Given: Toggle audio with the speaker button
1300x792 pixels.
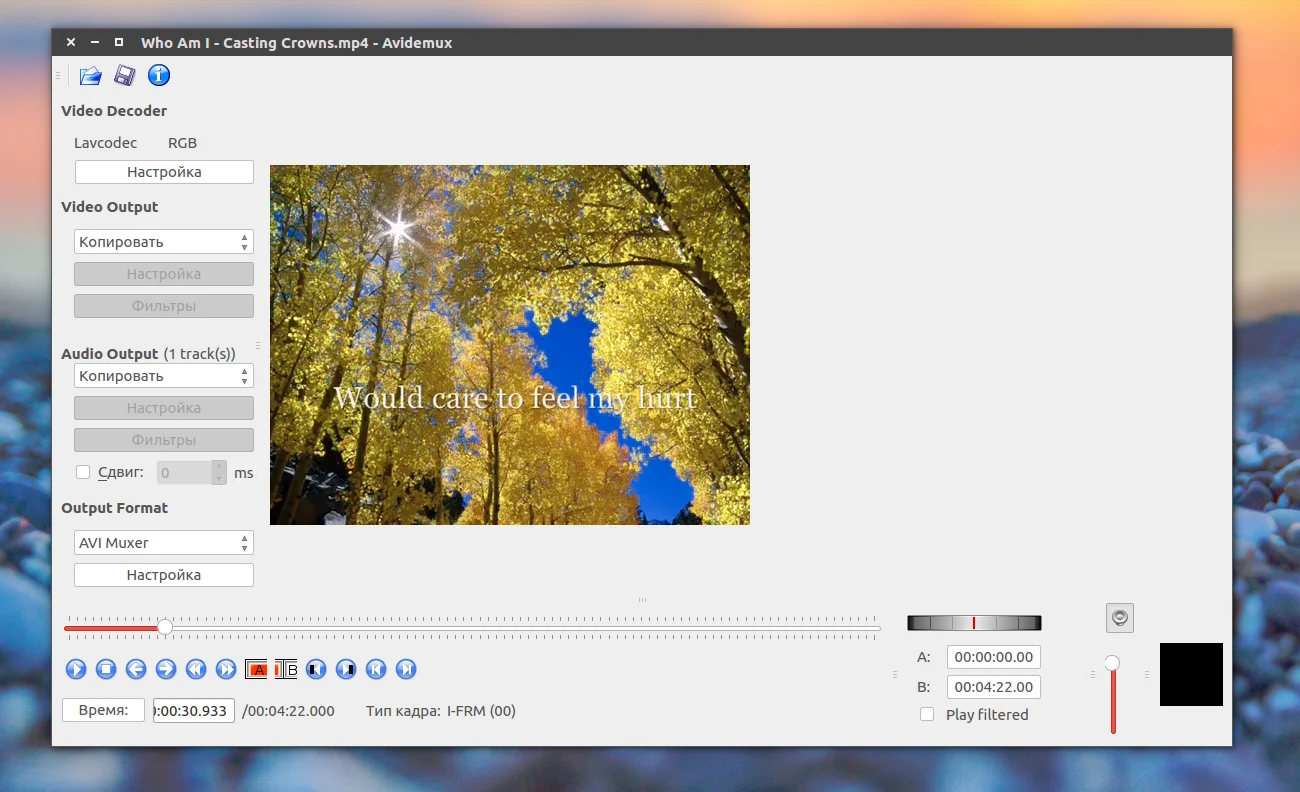Looking at the screenshot, I should pos(1120,618).
